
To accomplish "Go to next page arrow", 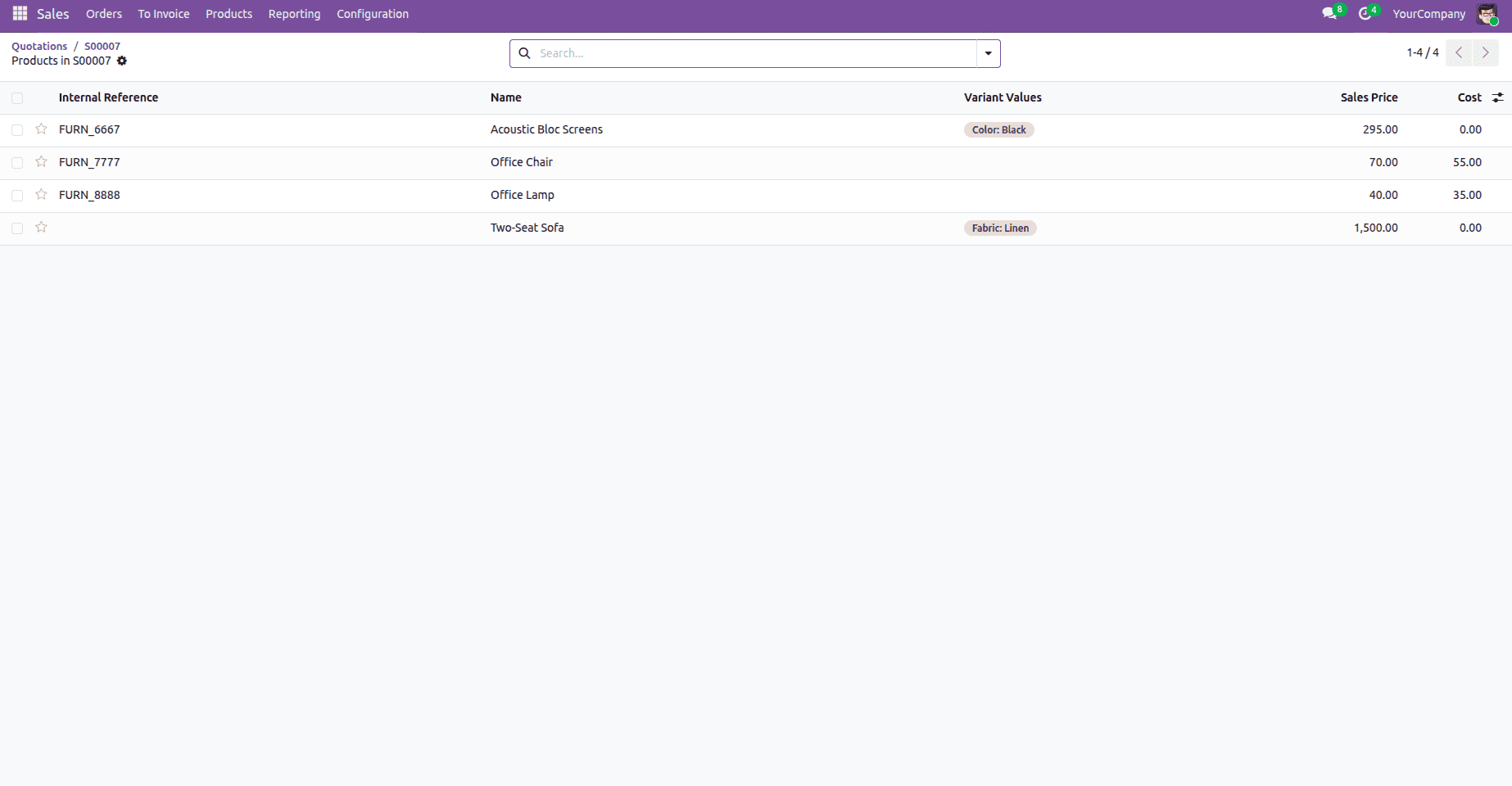I will [x=1485, y=52].
